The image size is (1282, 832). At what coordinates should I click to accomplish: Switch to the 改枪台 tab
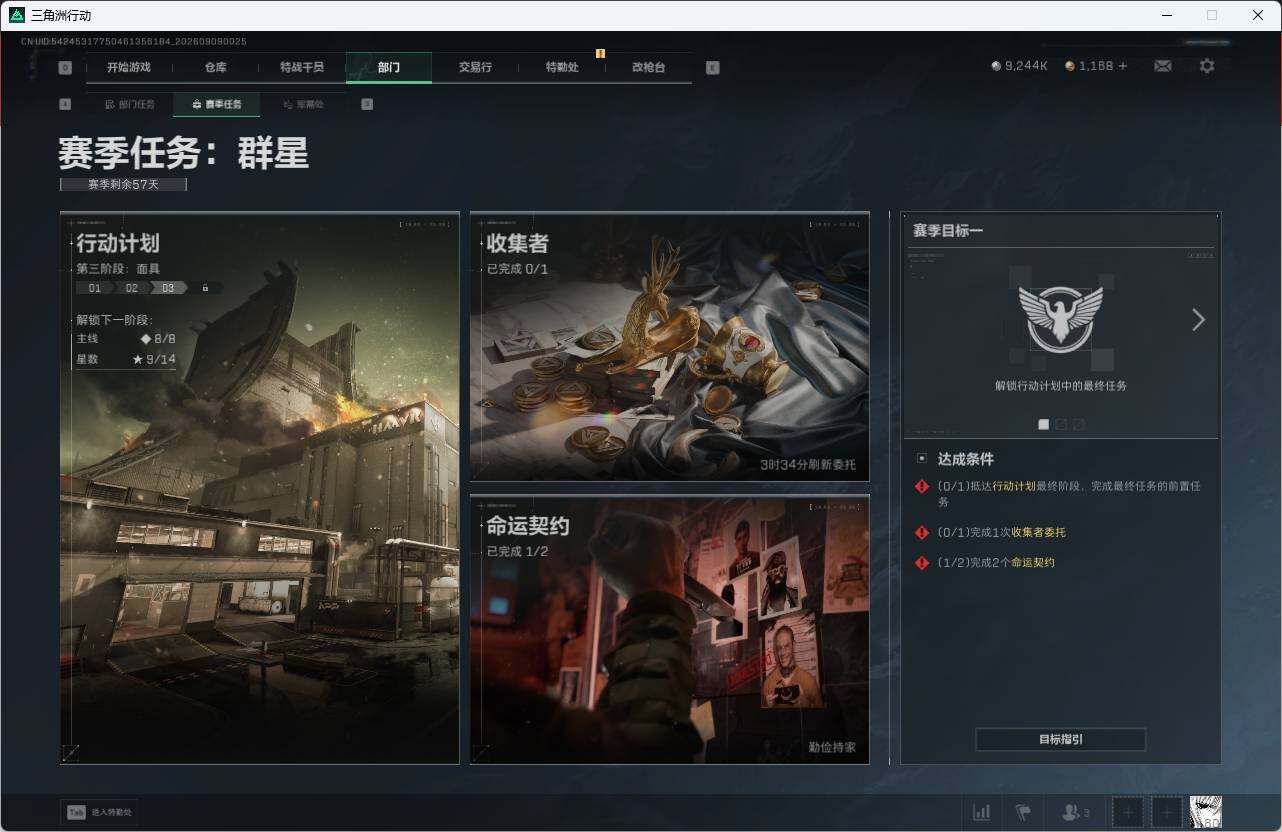[648, 68]
